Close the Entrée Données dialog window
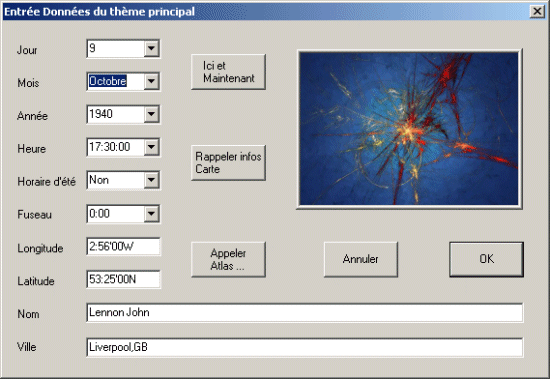Viewport: 550px width, 379px height. [537, 12]
